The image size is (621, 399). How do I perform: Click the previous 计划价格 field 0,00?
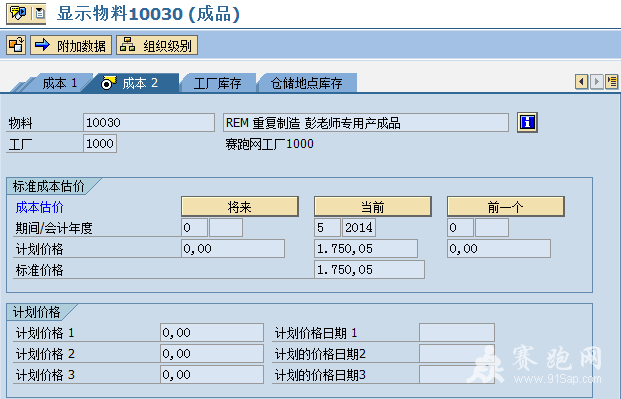(x=499, y=248)
